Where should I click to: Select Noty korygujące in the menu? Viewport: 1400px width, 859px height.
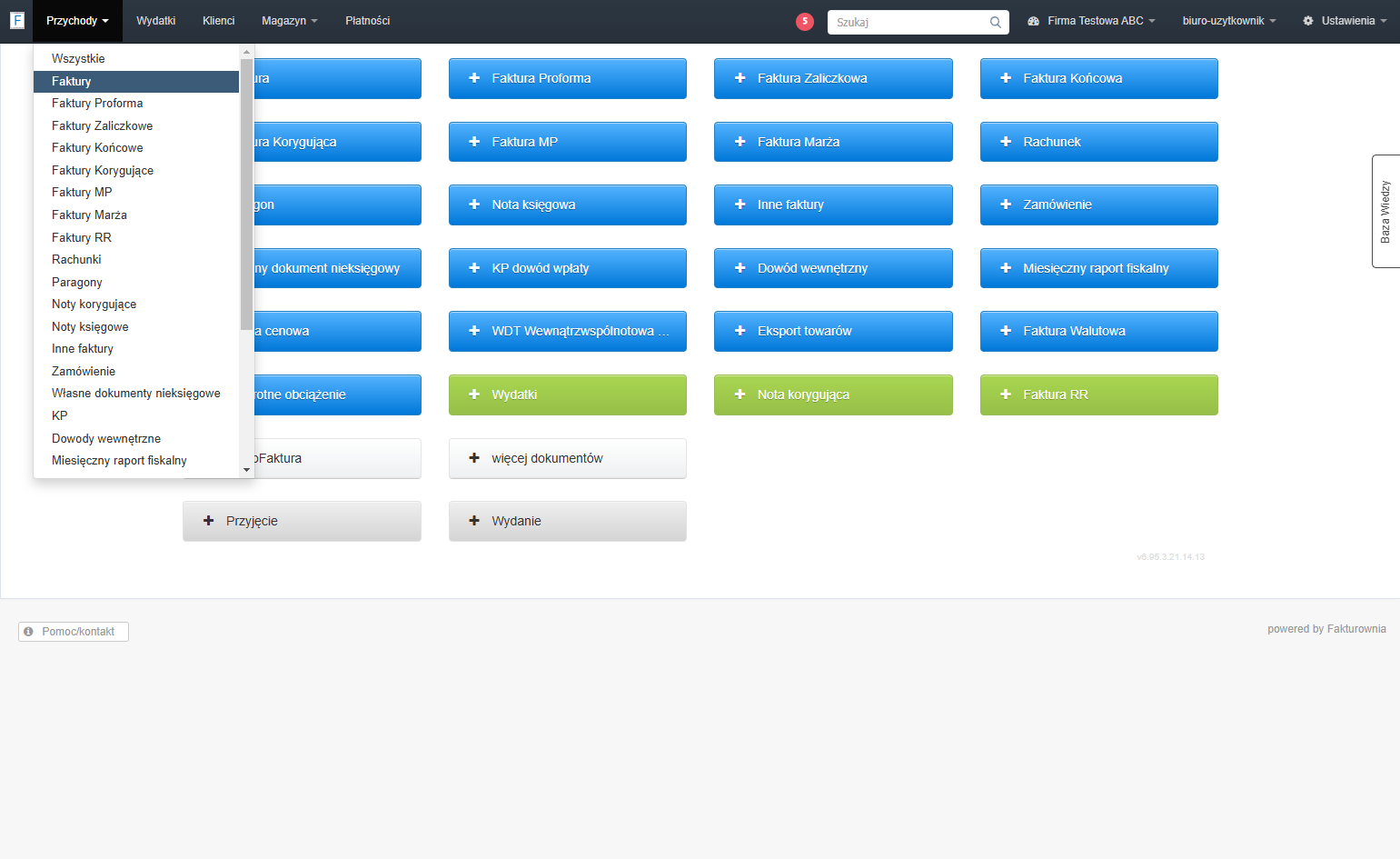[x=136, y=304]
